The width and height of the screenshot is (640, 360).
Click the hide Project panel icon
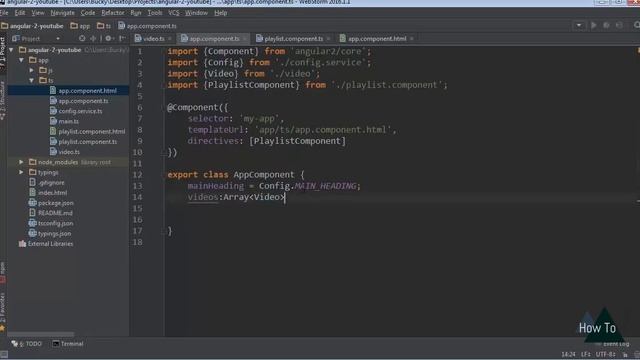[122, 38]
